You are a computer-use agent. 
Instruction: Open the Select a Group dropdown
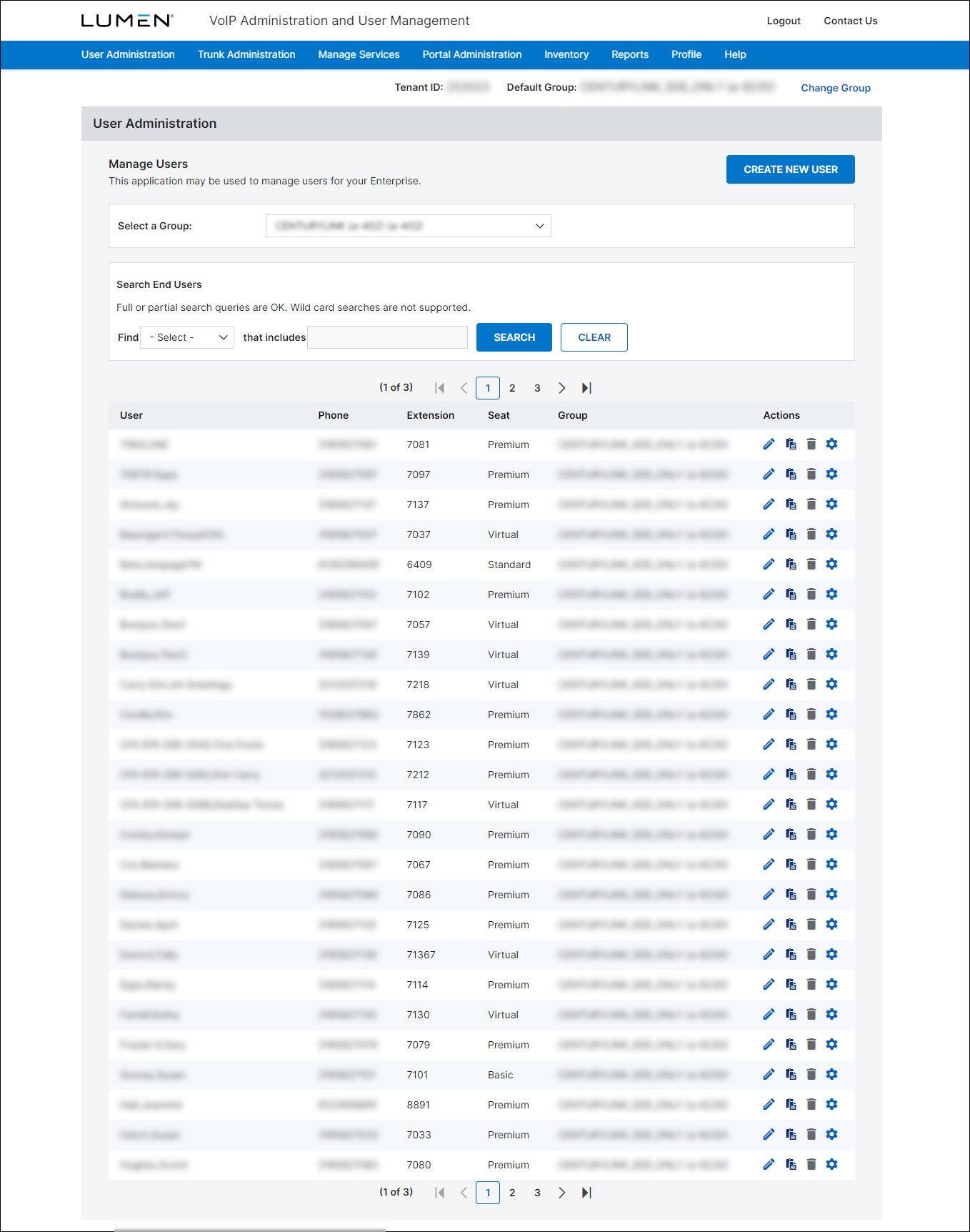[409, 226]
